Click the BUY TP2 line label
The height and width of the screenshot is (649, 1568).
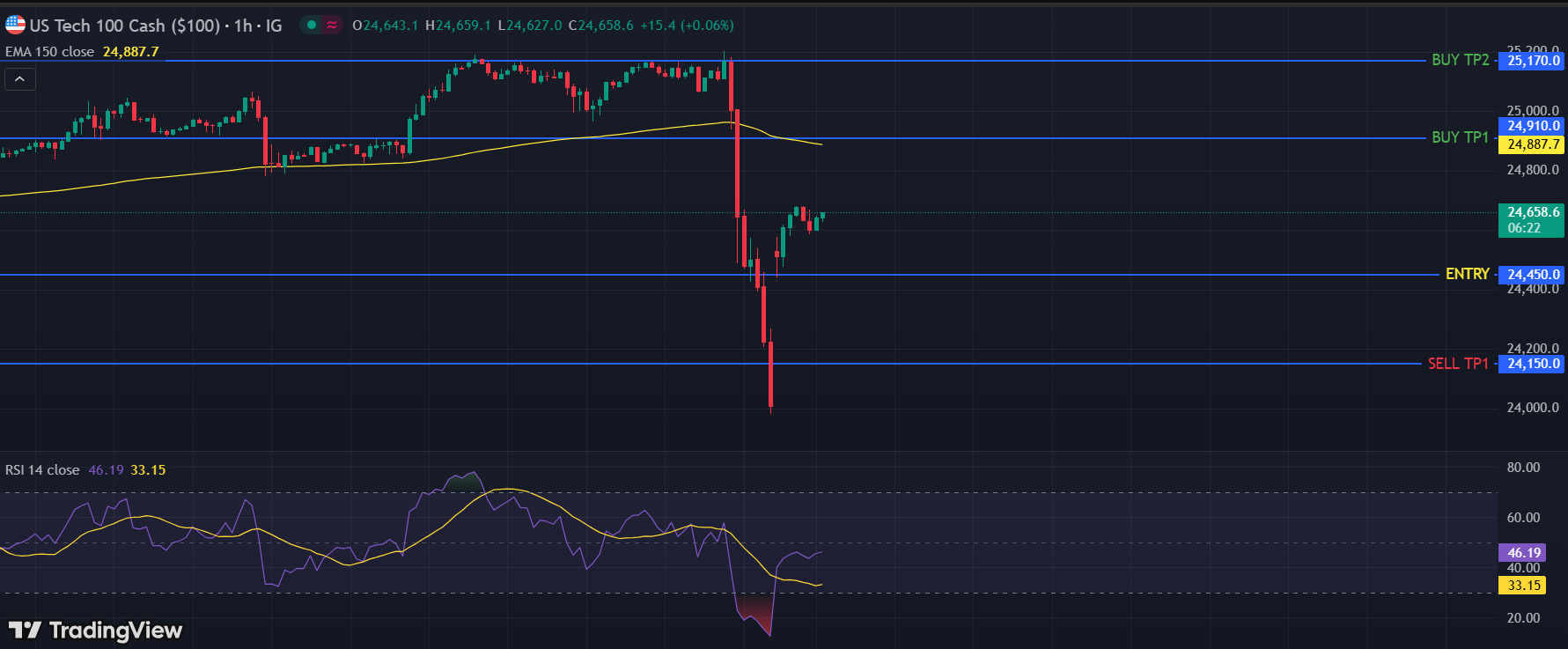1460,60
